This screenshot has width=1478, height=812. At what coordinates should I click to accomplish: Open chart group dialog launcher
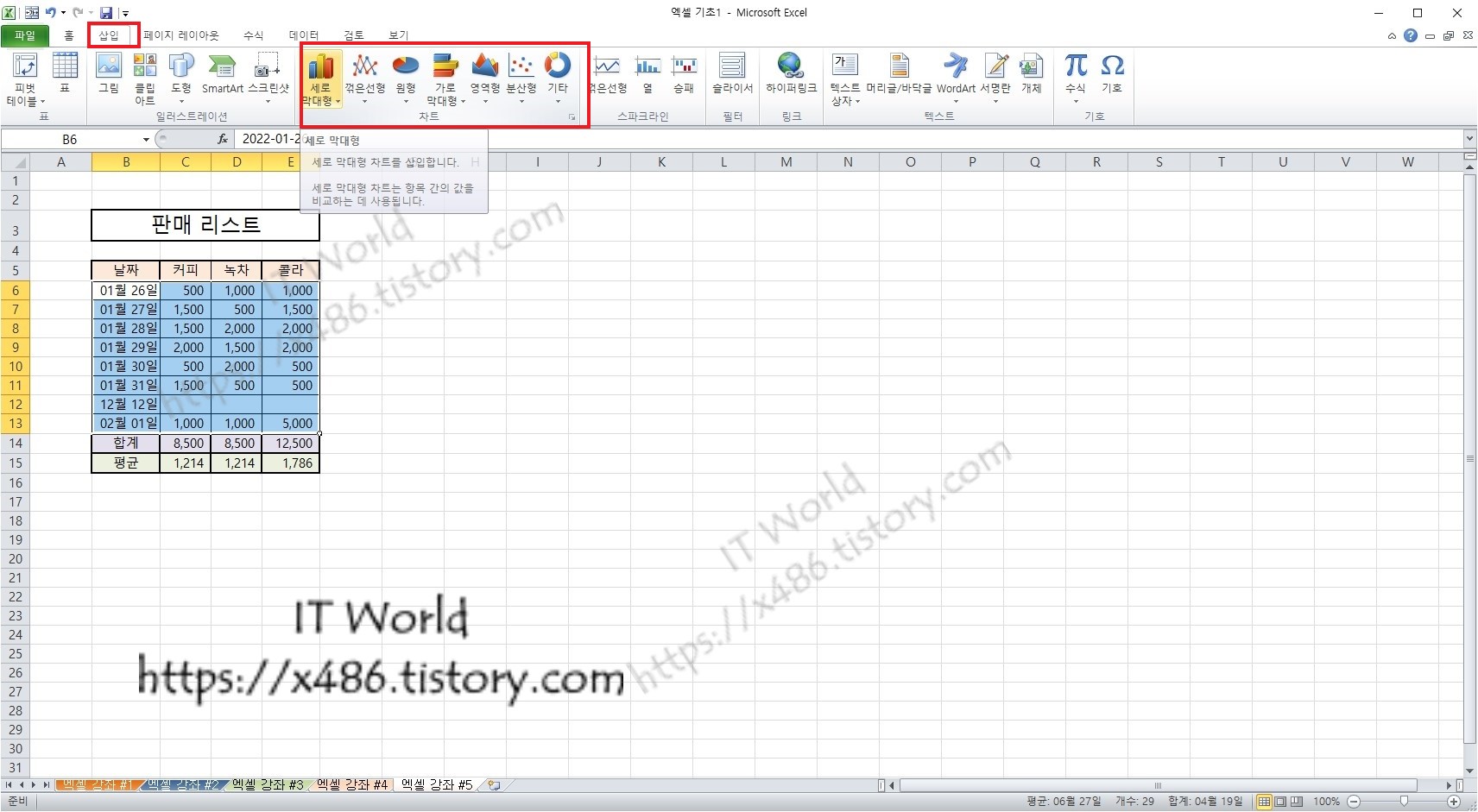coord(572,116)
